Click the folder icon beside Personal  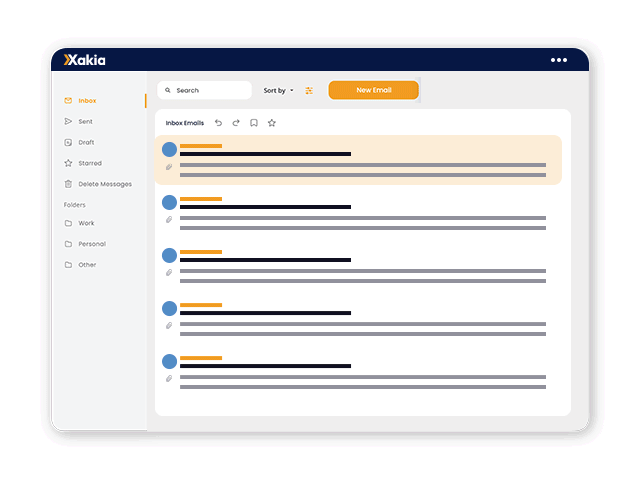pos(68,244)
